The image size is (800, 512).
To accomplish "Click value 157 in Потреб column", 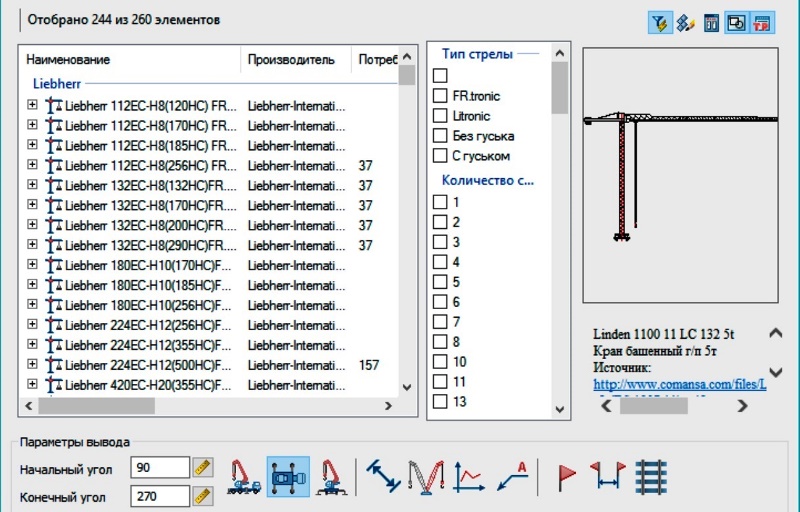I will [368, 365].
